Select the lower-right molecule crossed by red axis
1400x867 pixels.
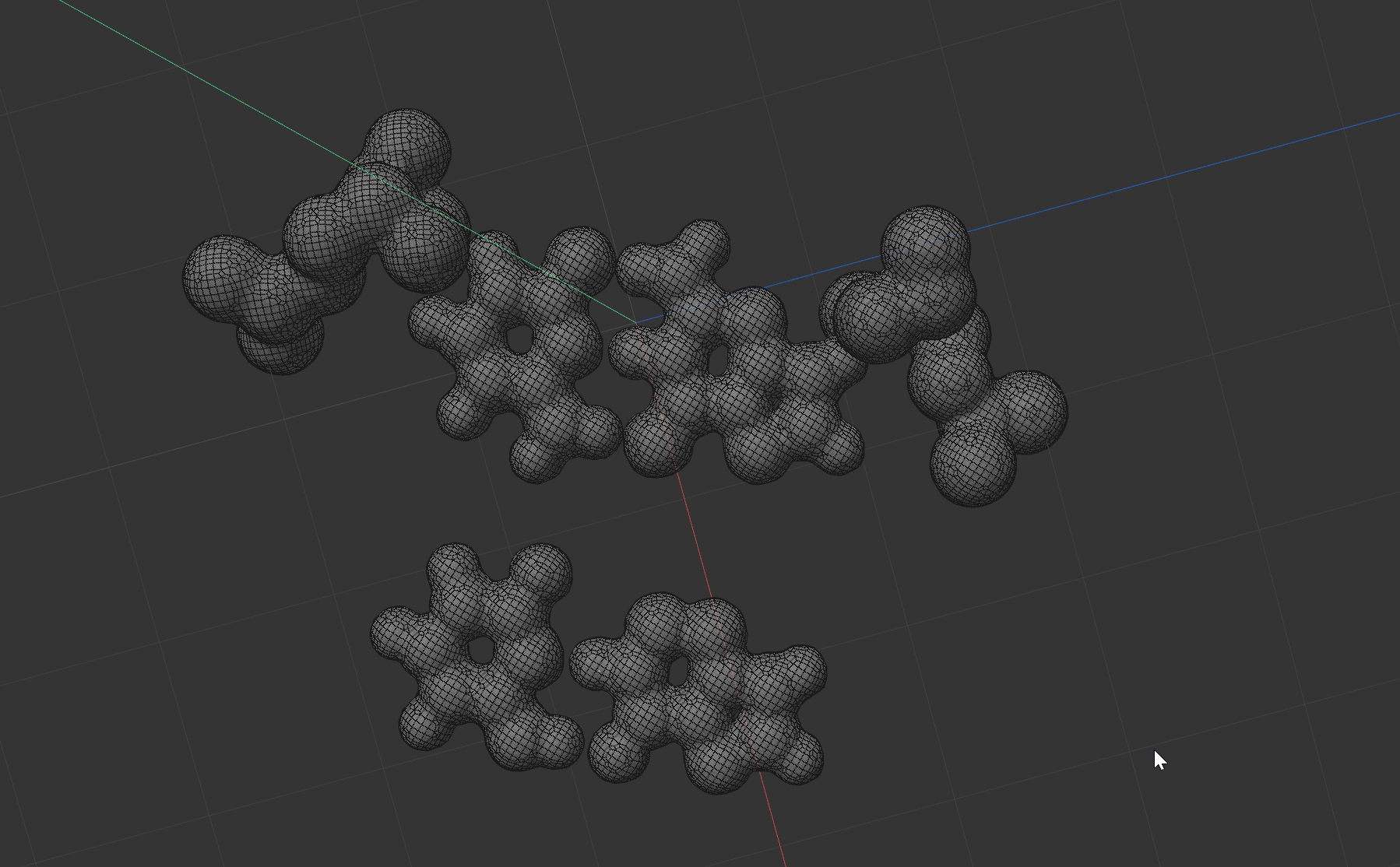pos(698,693)
